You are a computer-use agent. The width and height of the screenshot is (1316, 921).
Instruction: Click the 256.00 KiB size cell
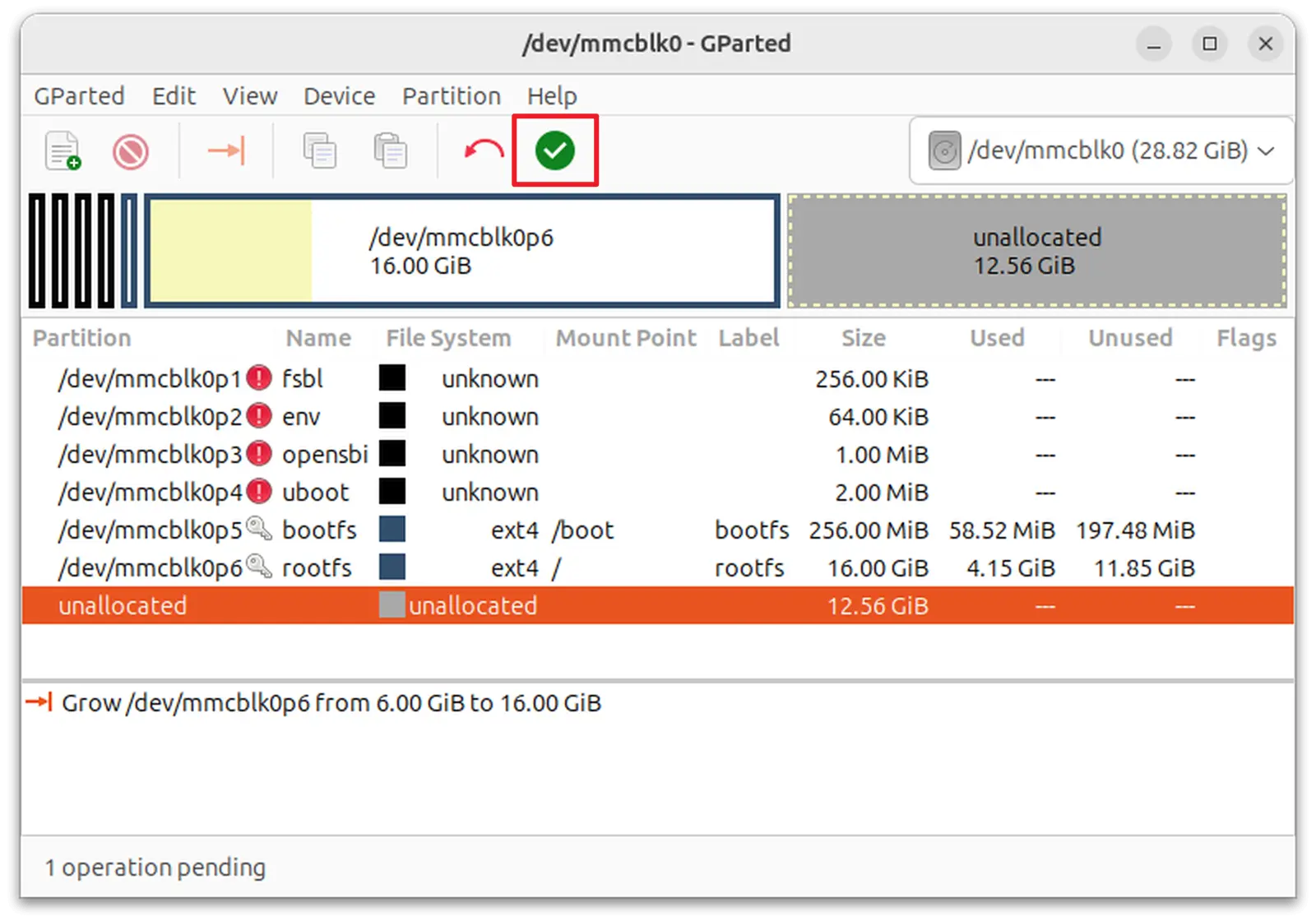pos(872,379)
